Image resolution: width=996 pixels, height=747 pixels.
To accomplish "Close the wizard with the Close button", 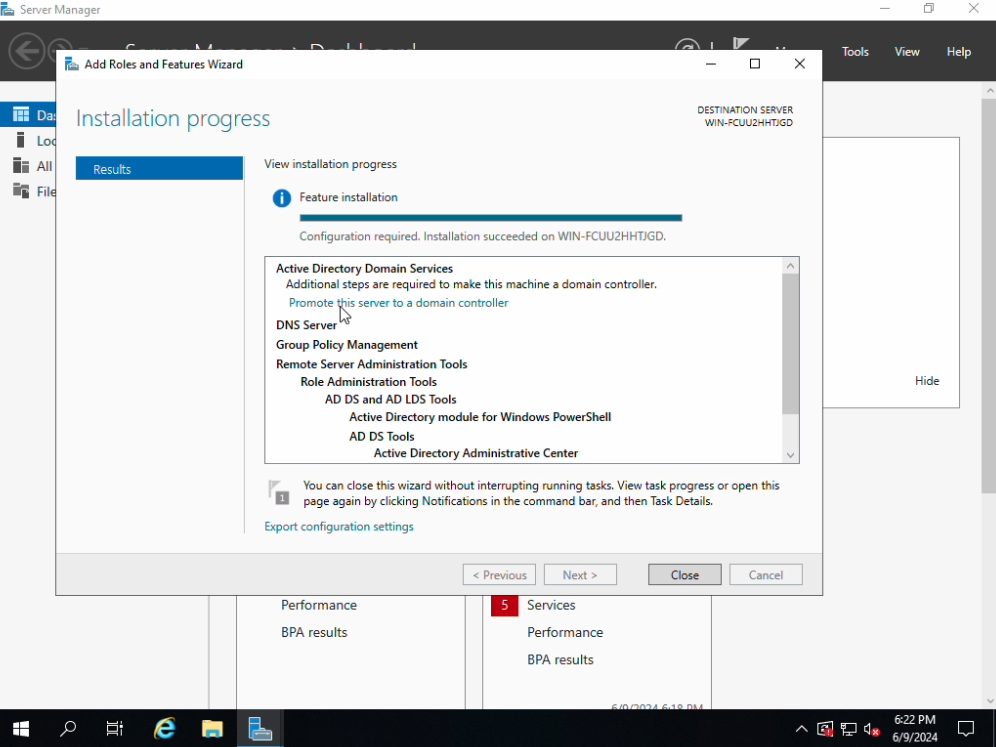I will pos(684,575).
